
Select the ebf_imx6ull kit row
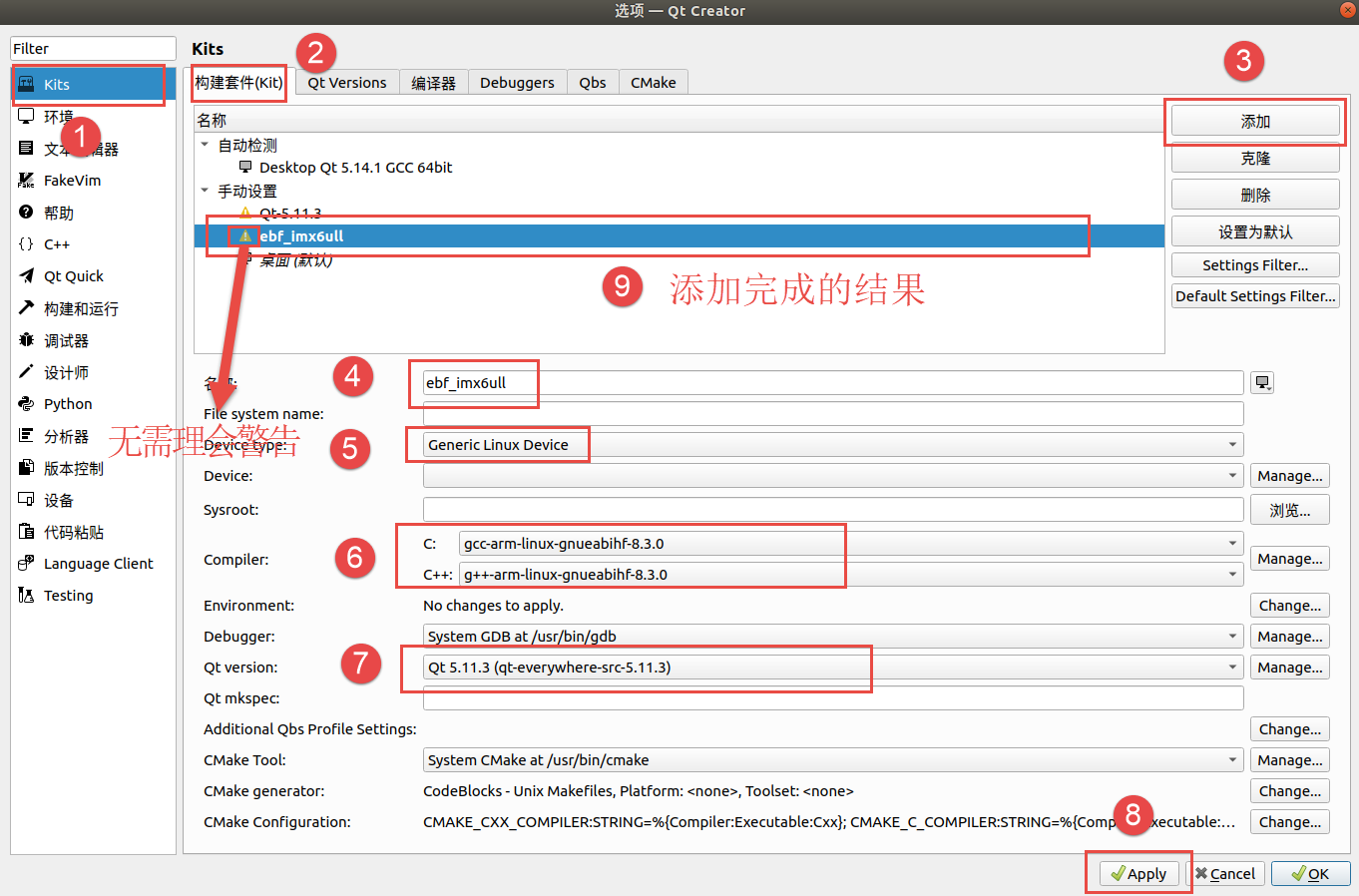pyautogui.click(x=679, y=236)
